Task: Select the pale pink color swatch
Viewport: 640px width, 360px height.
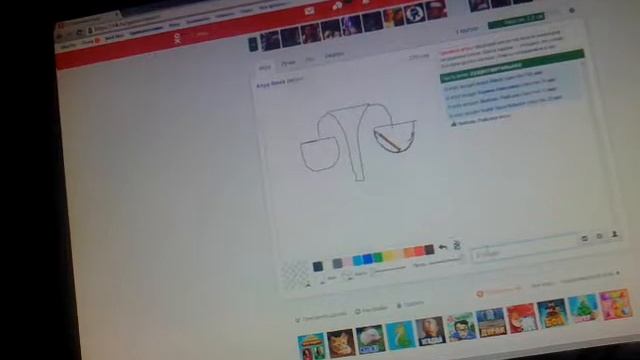Action: coord(347,262)
